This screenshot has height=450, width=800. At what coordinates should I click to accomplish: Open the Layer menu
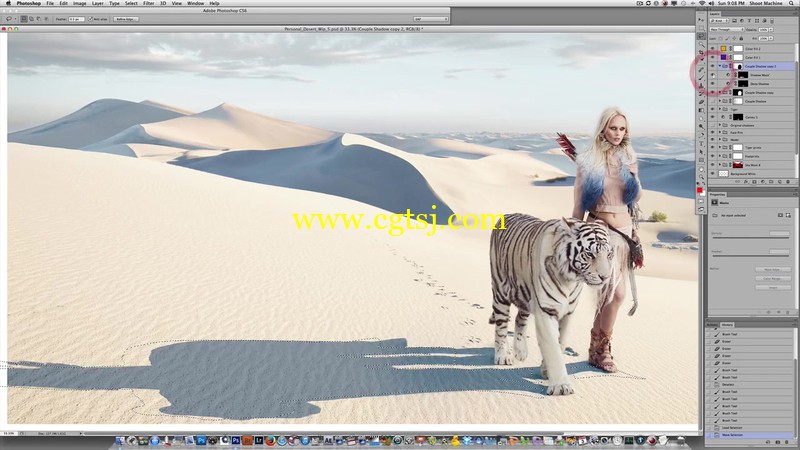point(97,3)
